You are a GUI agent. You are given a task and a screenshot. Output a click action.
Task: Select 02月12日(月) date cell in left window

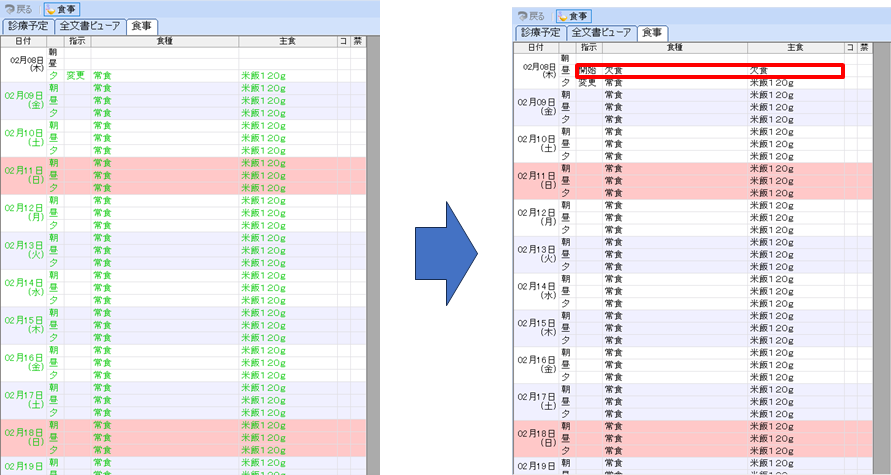[x=24, y=212]
